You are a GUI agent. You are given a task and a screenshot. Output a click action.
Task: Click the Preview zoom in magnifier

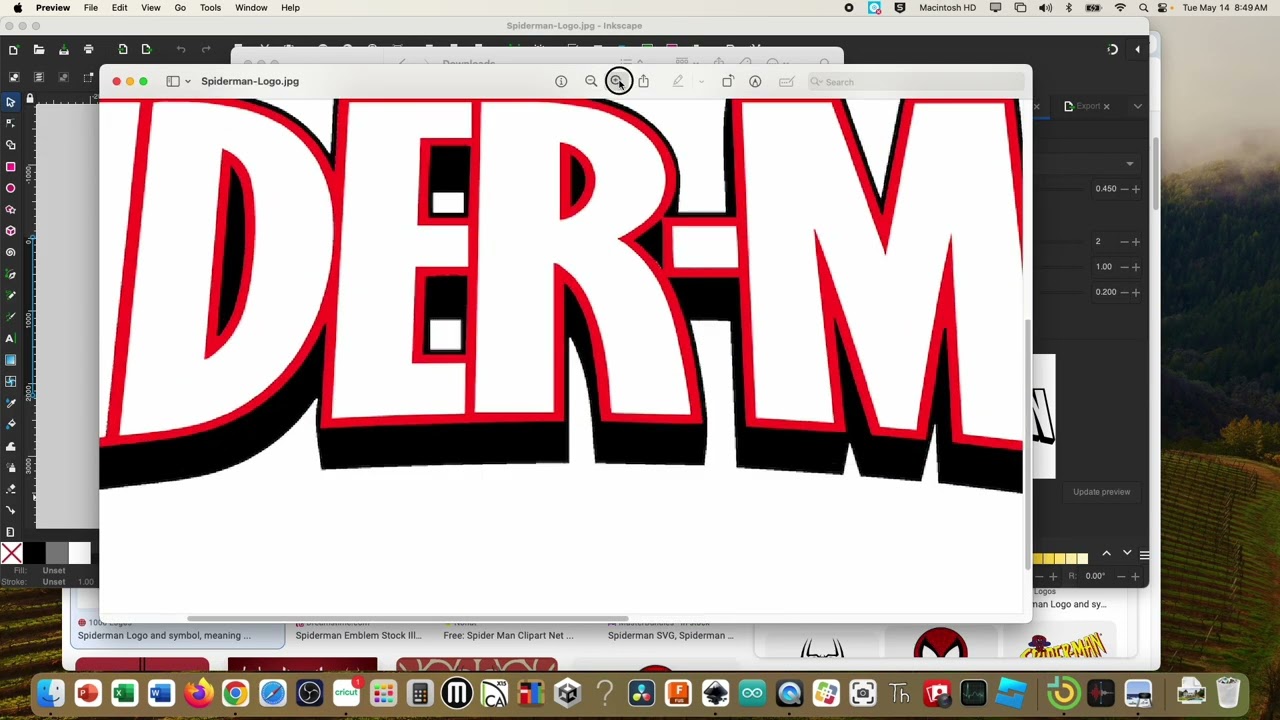pyautogui.click(x=618, y=81)
